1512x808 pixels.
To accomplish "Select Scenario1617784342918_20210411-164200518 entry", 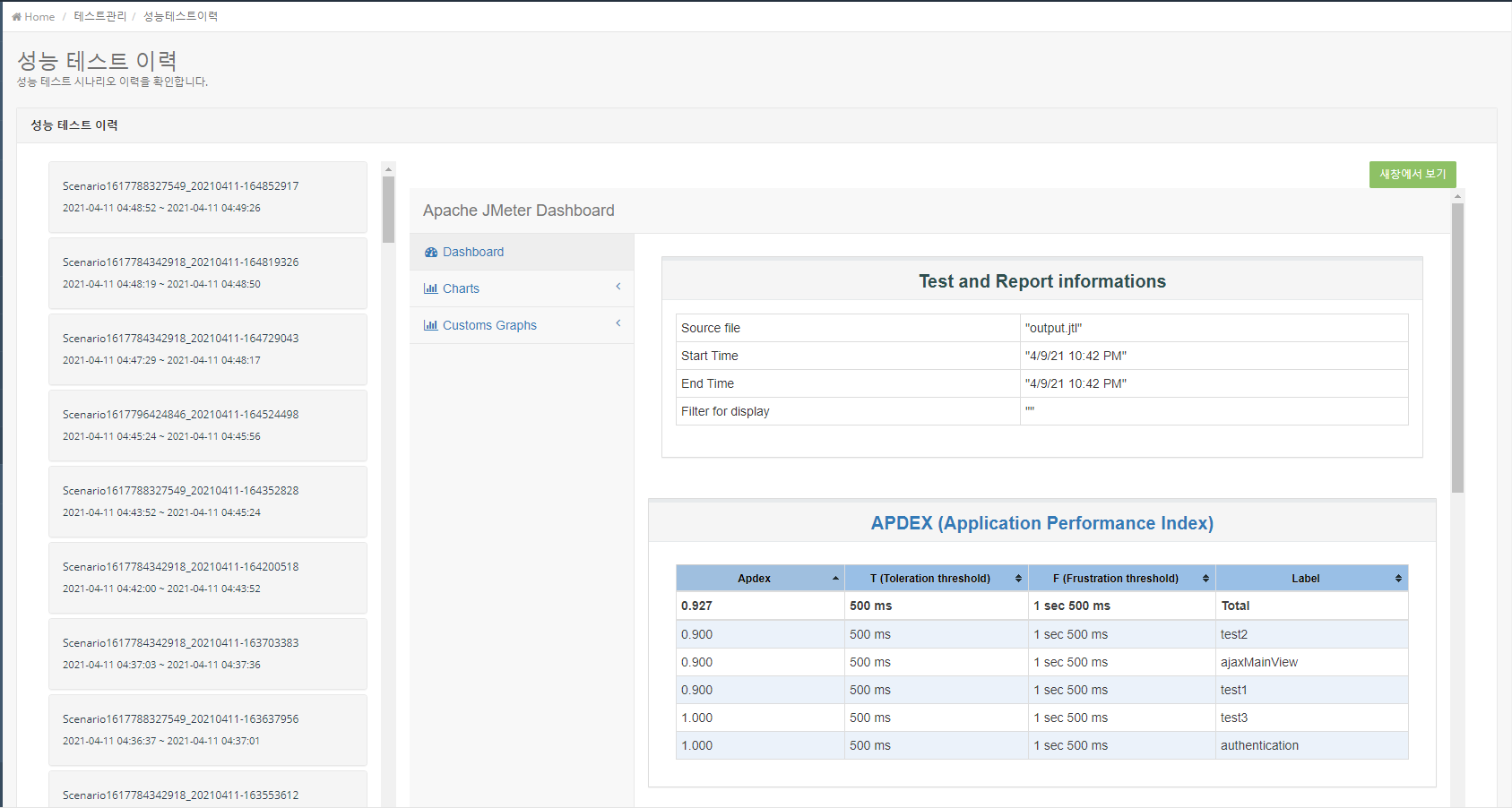I will [208, 578].
